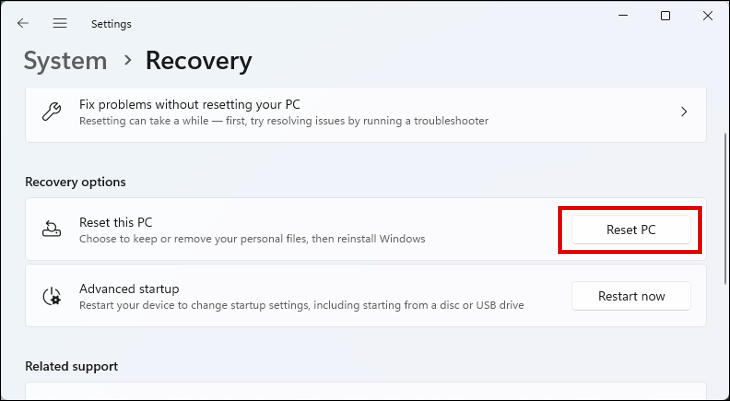
Task: Click the wrench troubleshooter icon
Action: [51, 112]
